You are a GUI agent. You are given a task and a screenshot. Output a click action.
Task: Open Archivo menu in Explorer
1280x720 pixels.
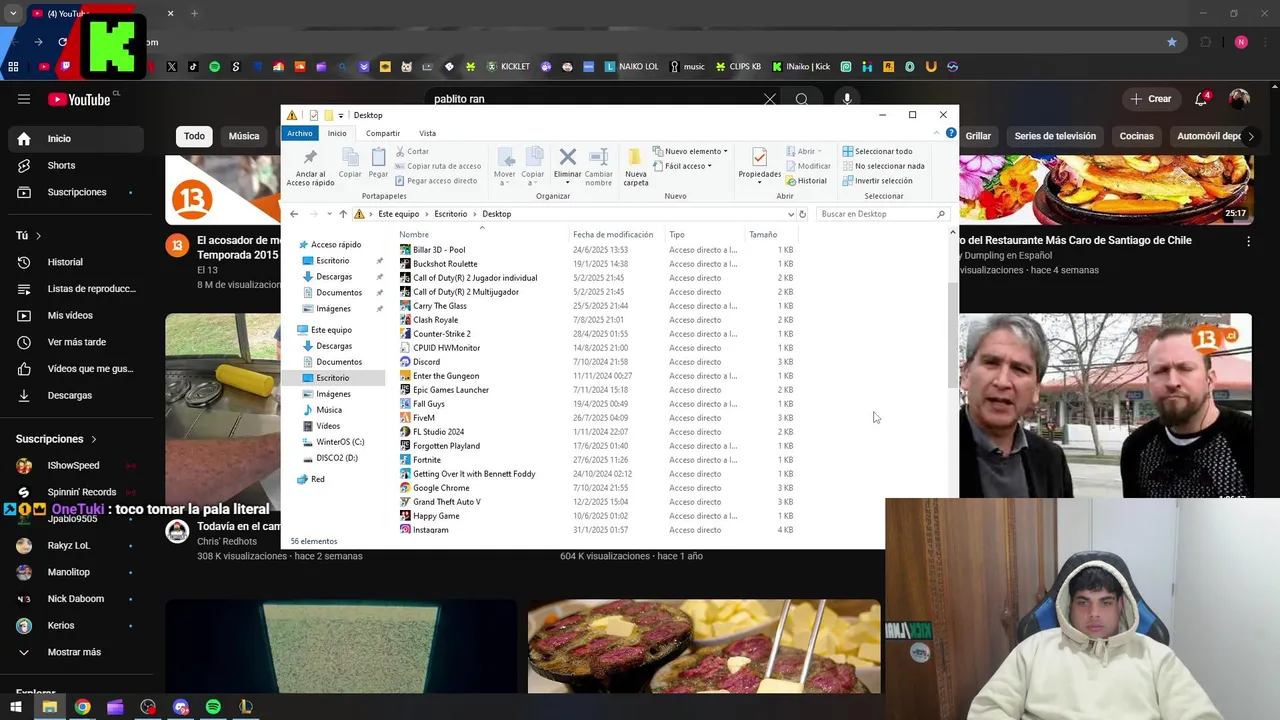299,133
